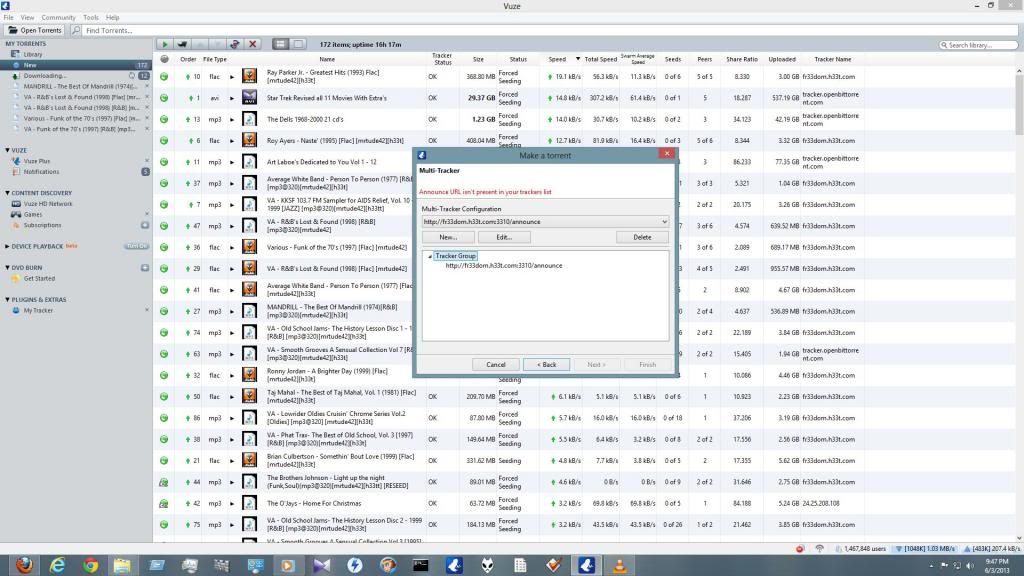This screenshot has height=576, width=1024.
Task: Open Library in My Torrents sidebar
Action: coord(33,54)
